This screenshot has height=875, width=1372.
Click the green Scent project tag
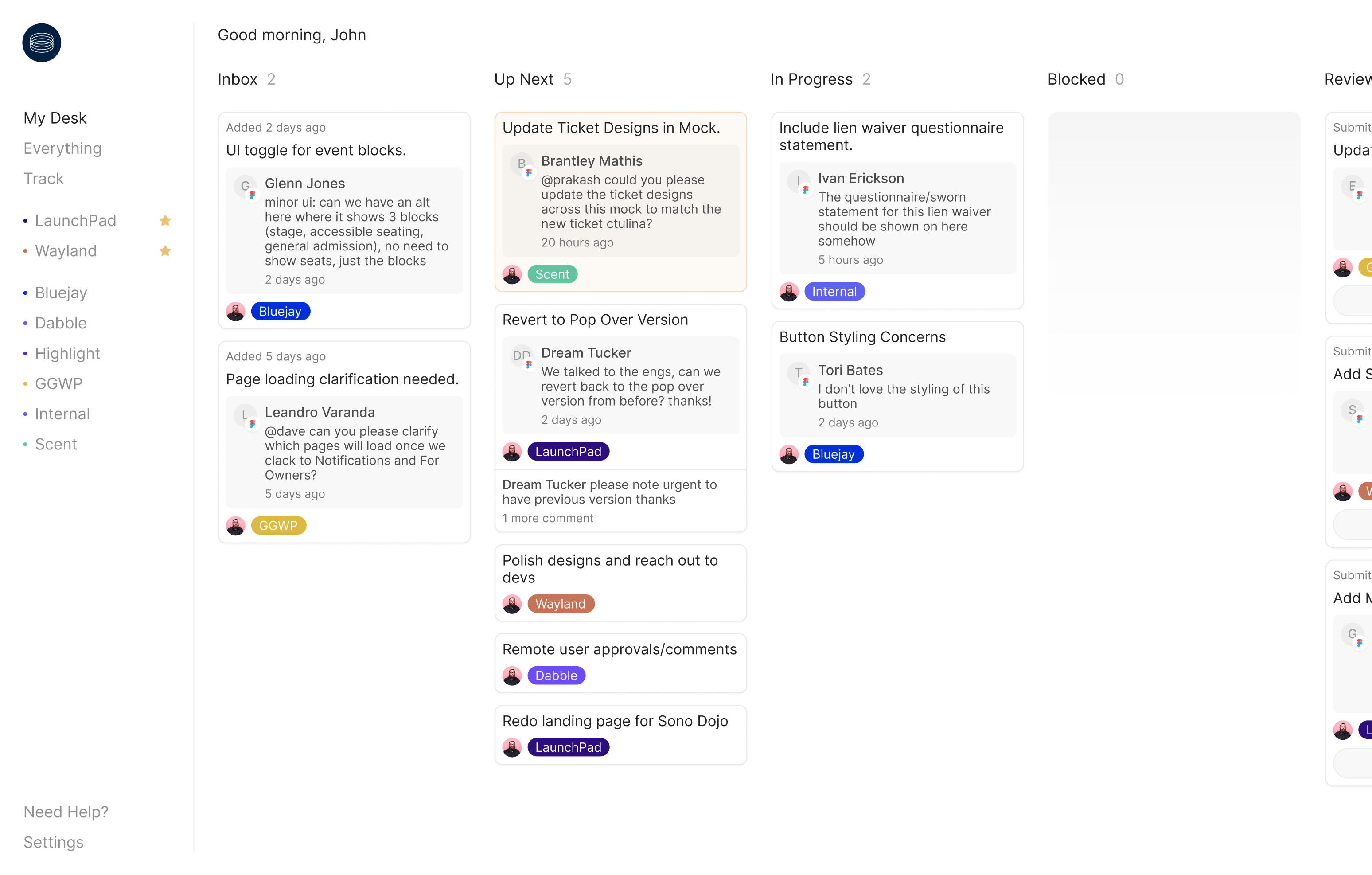[552, 274]
